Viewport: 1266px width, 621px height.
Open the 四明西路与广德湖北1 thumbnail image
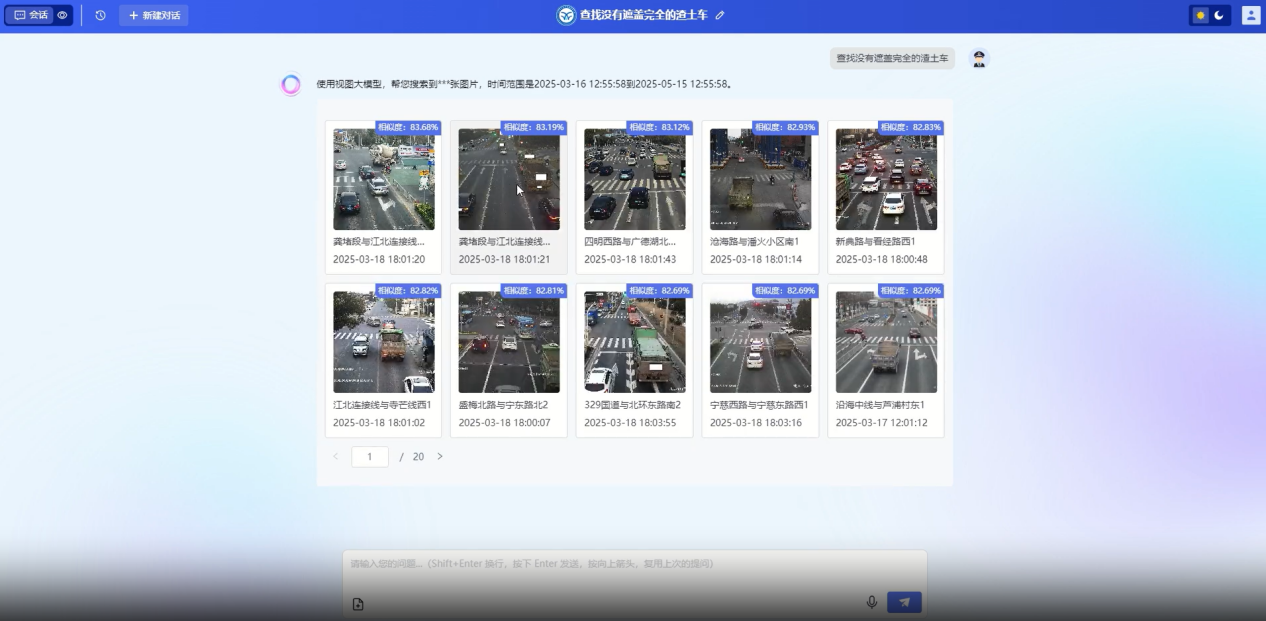(x=634, y=180)
